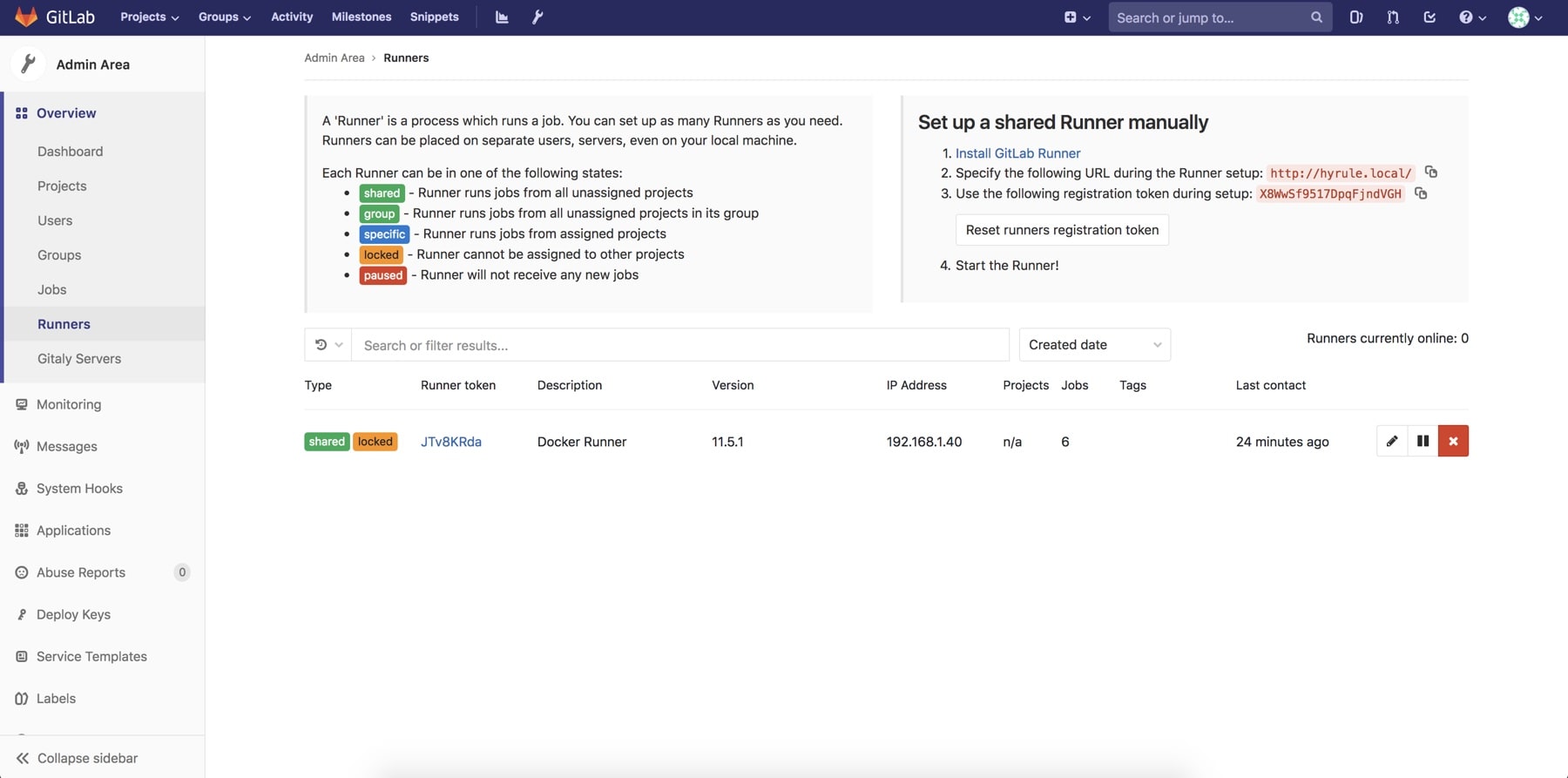The width and height of the screenshot is (1568, 778).
Task: Open Snippets in top navigation
Action: (x=434, y=17)
